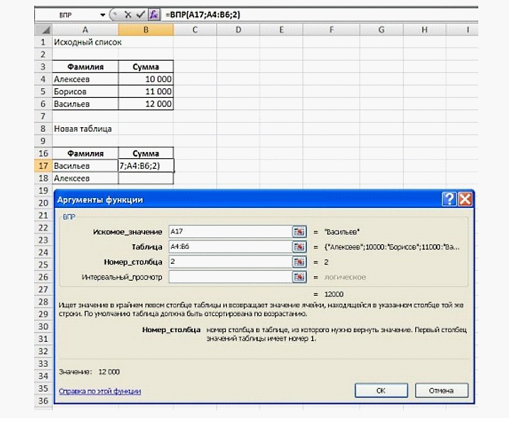509x429 pixels.
Task: Click the Отмена button
Action: point(441,390)
